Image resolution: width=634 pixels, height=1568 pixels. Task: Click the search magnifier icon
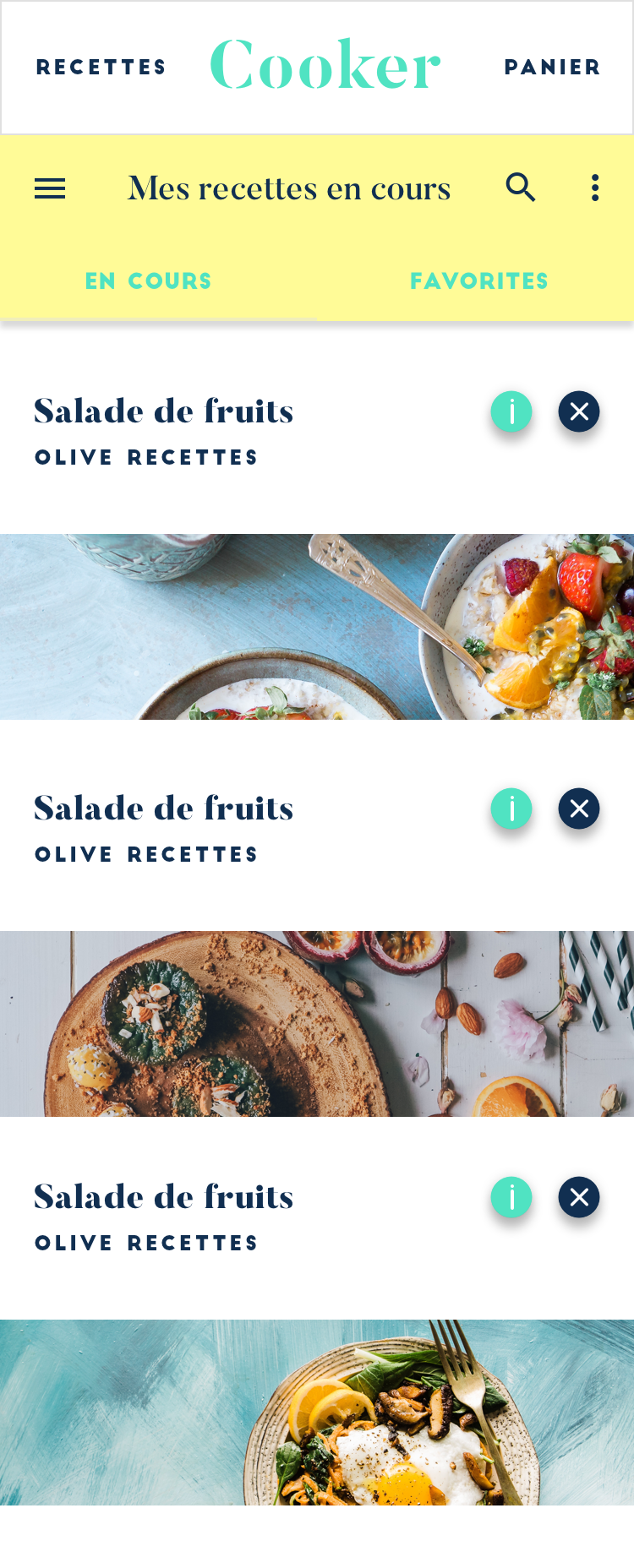521,187
